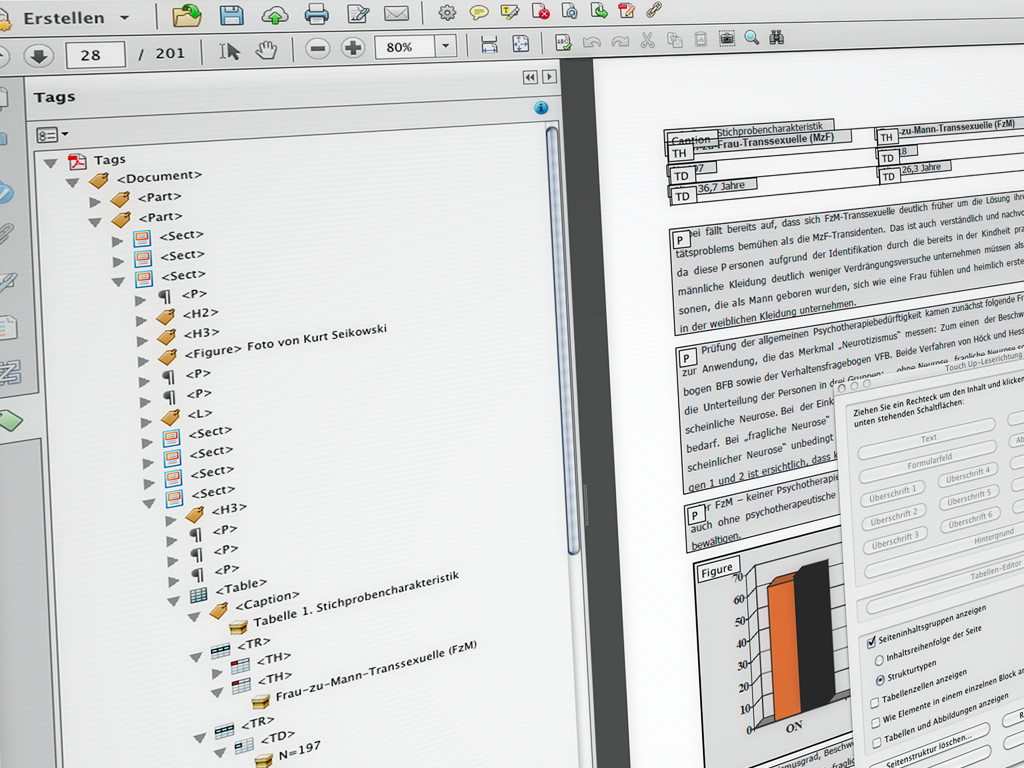The width and height of the screenshot is (1024, 768).
Task: Click the Überschrift 4 button
Action: [x=967, y=474]
